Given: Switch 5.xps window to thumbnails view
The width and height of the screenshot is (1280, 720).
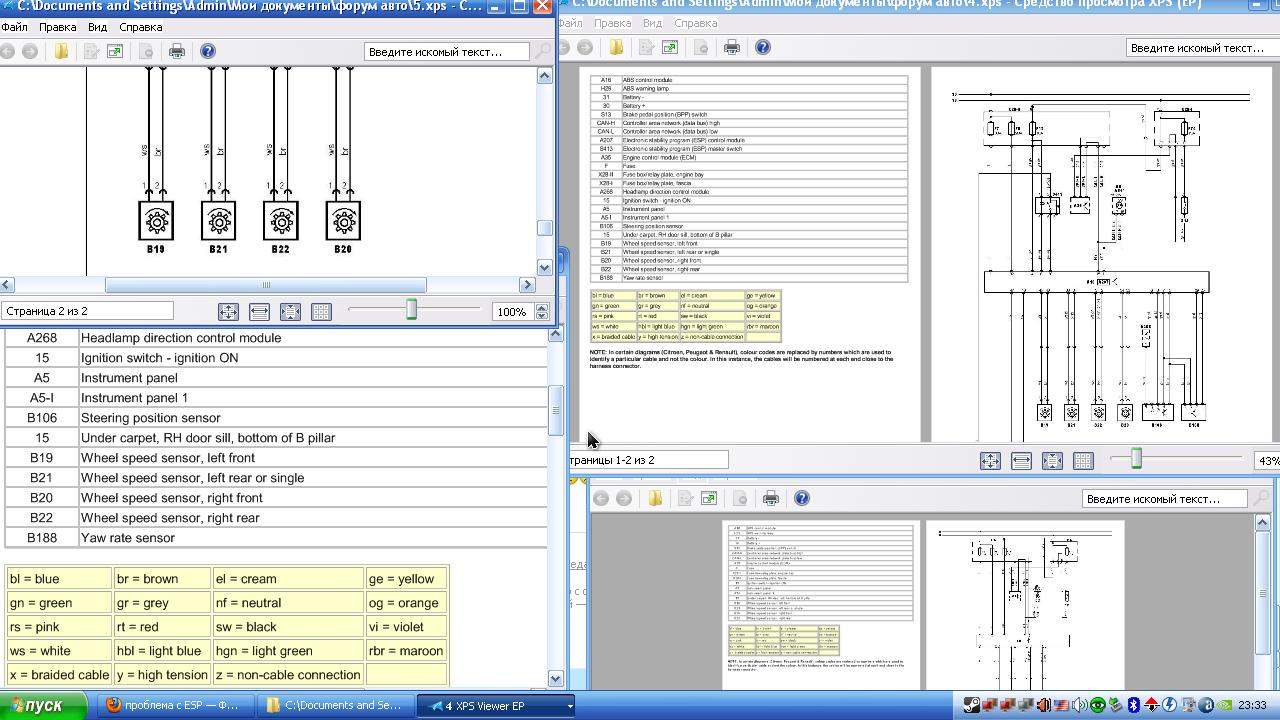Looking at the screenshot, I should [321, 312].
